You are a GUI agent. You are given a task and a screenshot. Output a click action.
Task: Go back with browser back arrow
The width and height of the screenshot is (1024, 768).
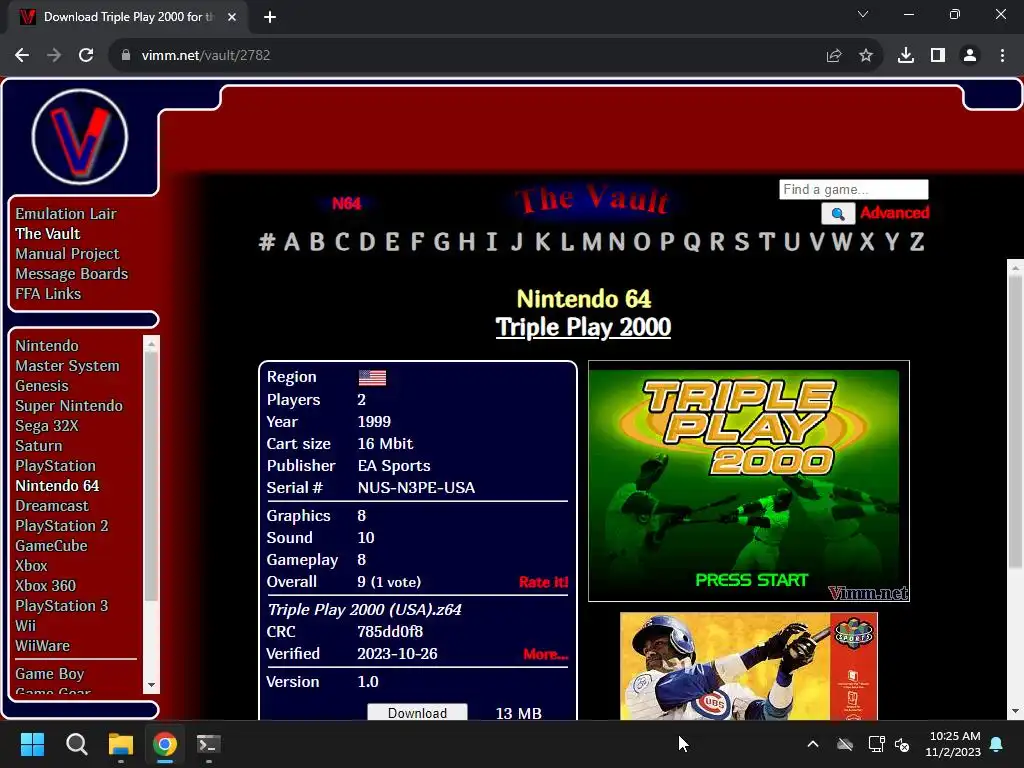[22, 56]
